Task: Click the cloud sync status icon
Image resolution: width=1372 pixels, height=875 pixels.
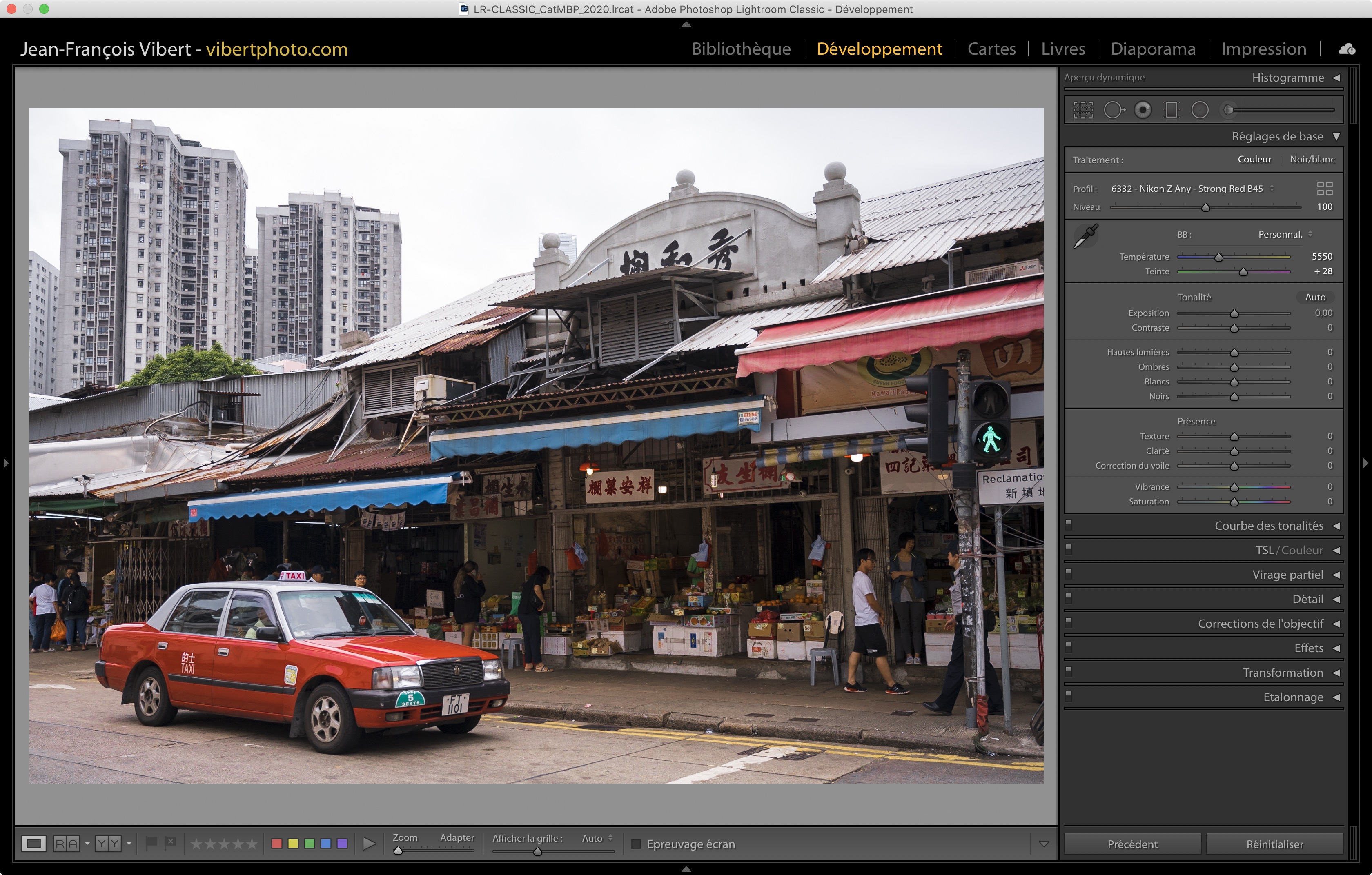Action: pos(1347,49)
